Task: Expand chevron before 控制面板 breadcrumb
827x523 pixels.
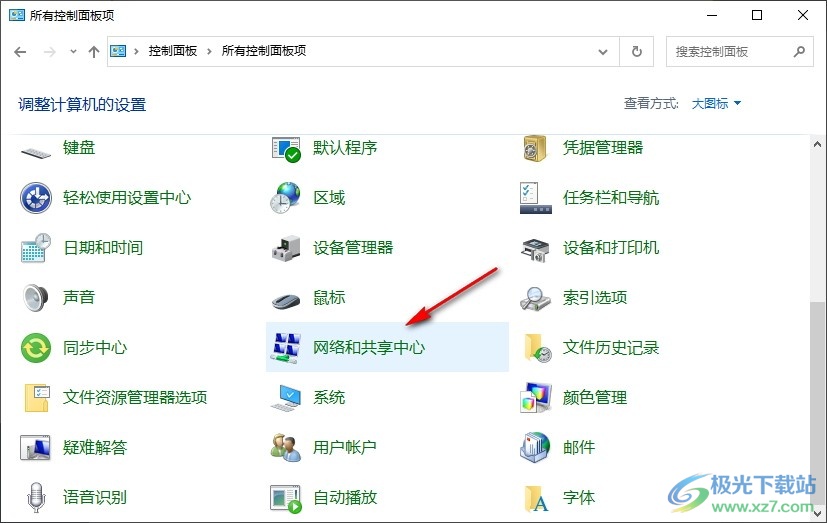Action: tap(136, 51)
